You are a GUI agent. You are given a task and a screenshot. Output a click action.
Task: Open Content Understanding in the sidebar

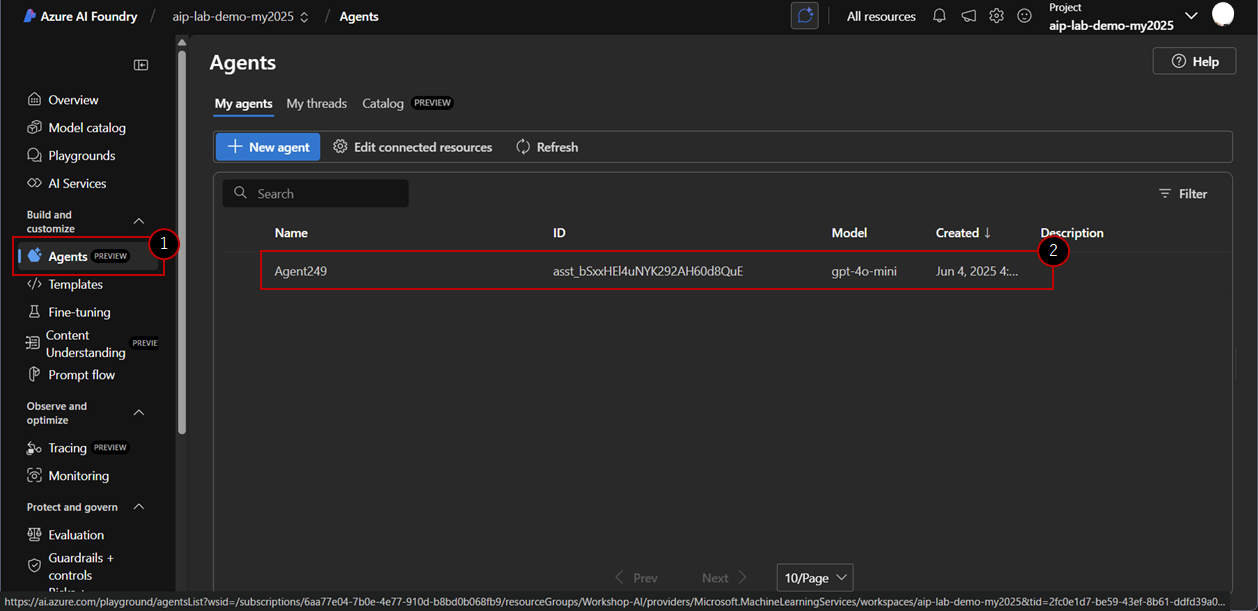(x=88, y=344)
